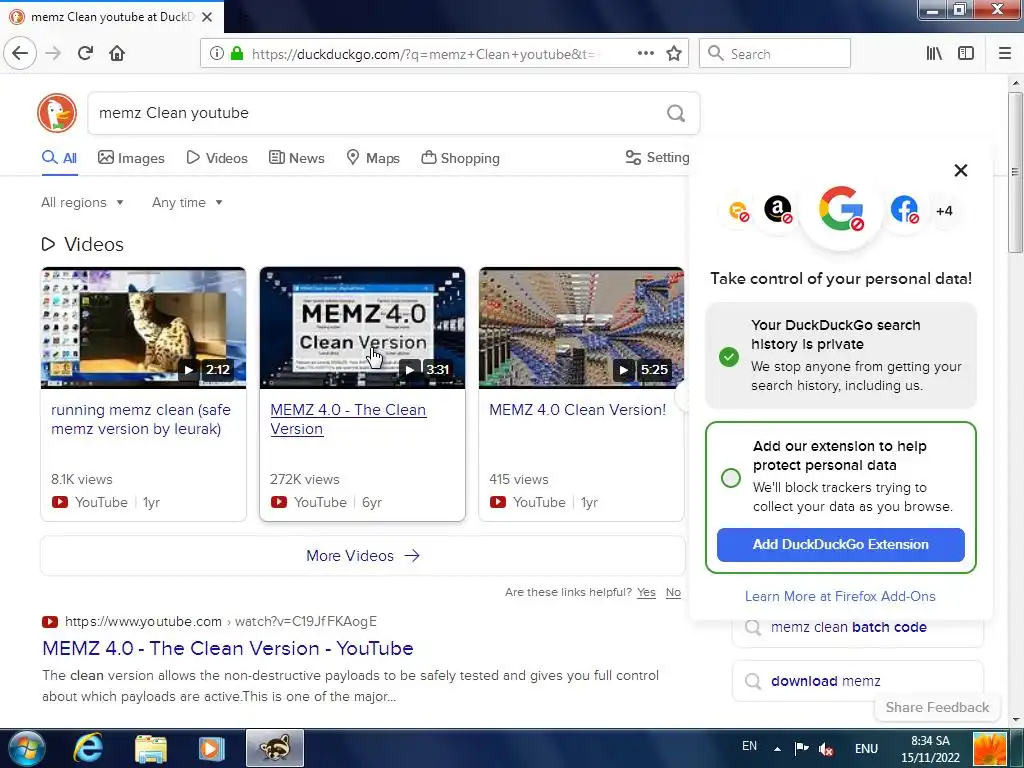Click the More Videos button

pyautogui.click(x=362, y=556)
